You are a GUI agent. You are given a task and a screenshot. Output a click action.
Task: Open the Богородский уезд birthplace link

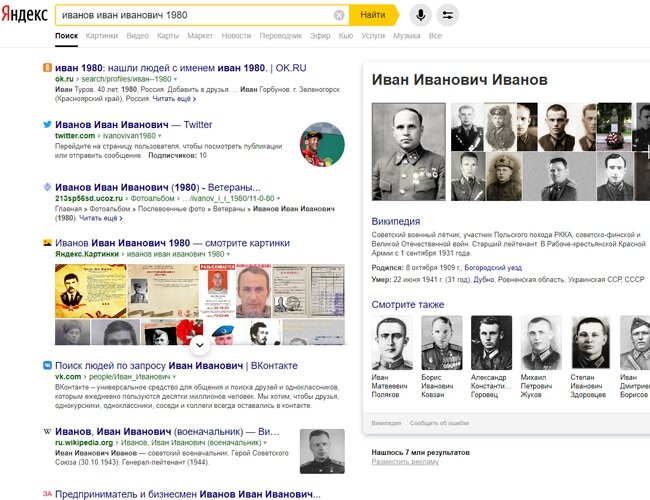(493, 268)
